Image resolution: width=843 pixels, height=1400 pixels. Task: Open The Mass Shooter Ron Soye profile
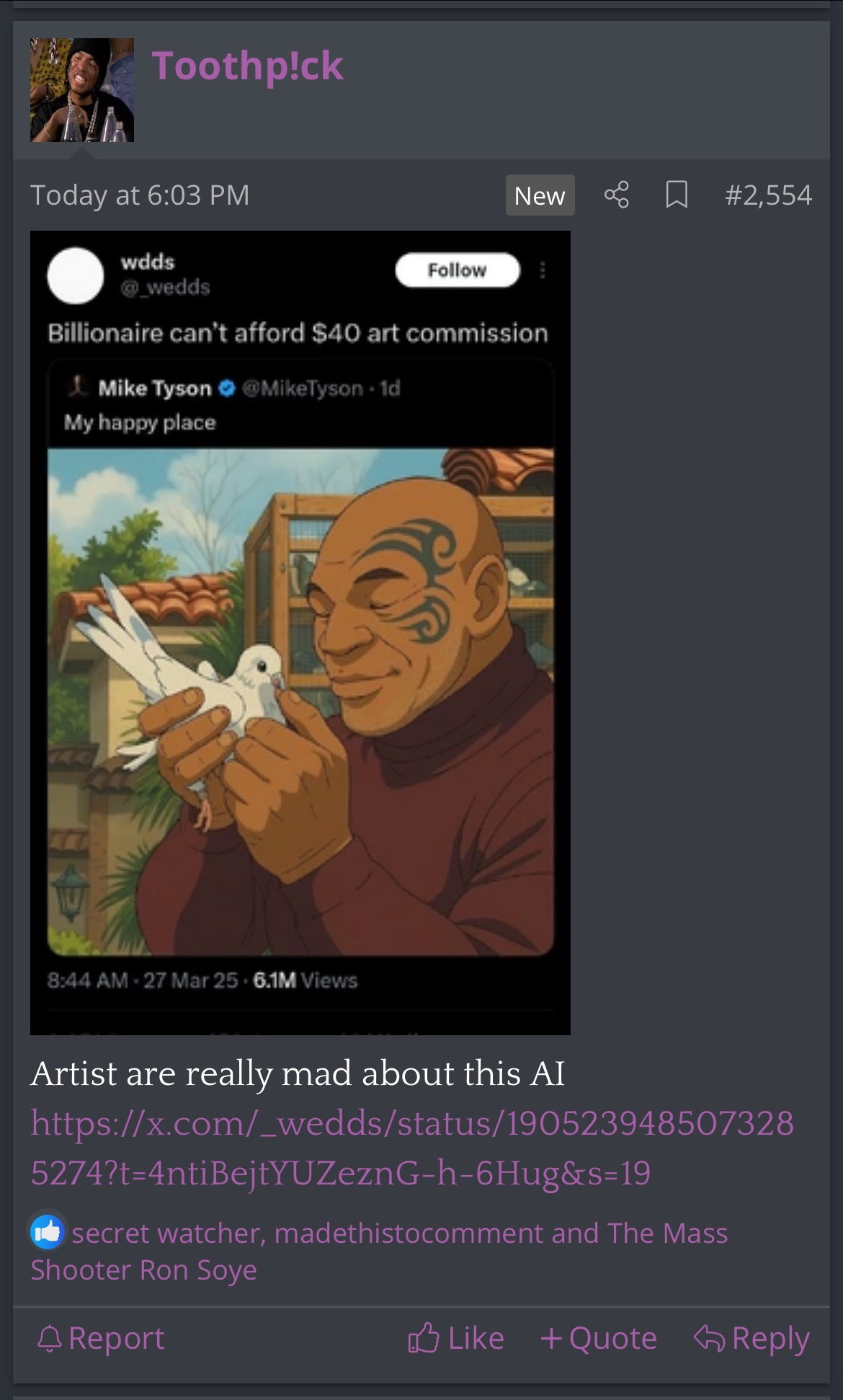pos(379,1251)
